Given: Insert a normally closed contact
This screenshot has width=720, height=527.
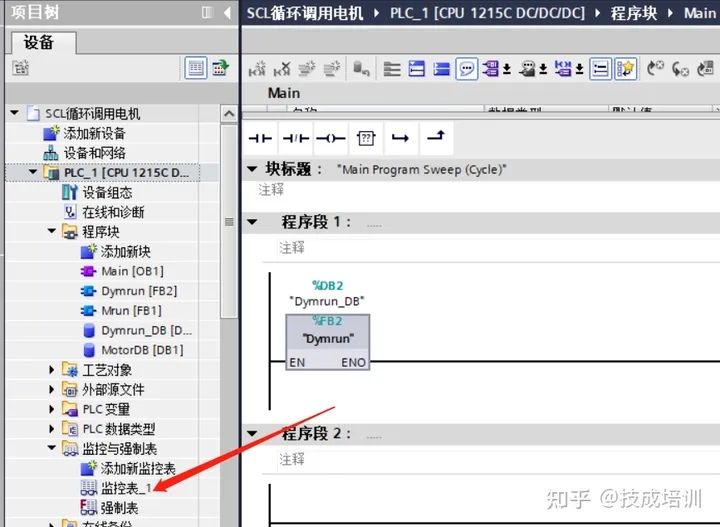Looking at the screenshot, I should pyautogui.click(x=295, y=138).
